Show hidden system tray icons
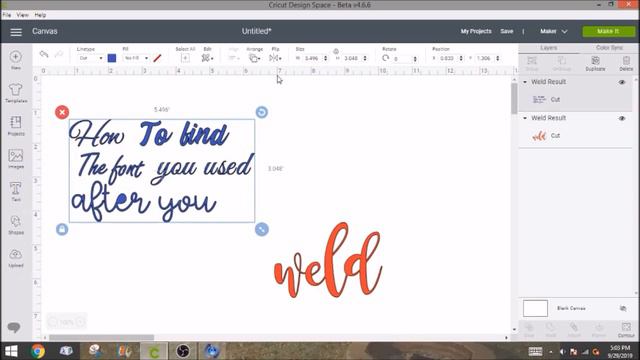 (x=551, y=351)
